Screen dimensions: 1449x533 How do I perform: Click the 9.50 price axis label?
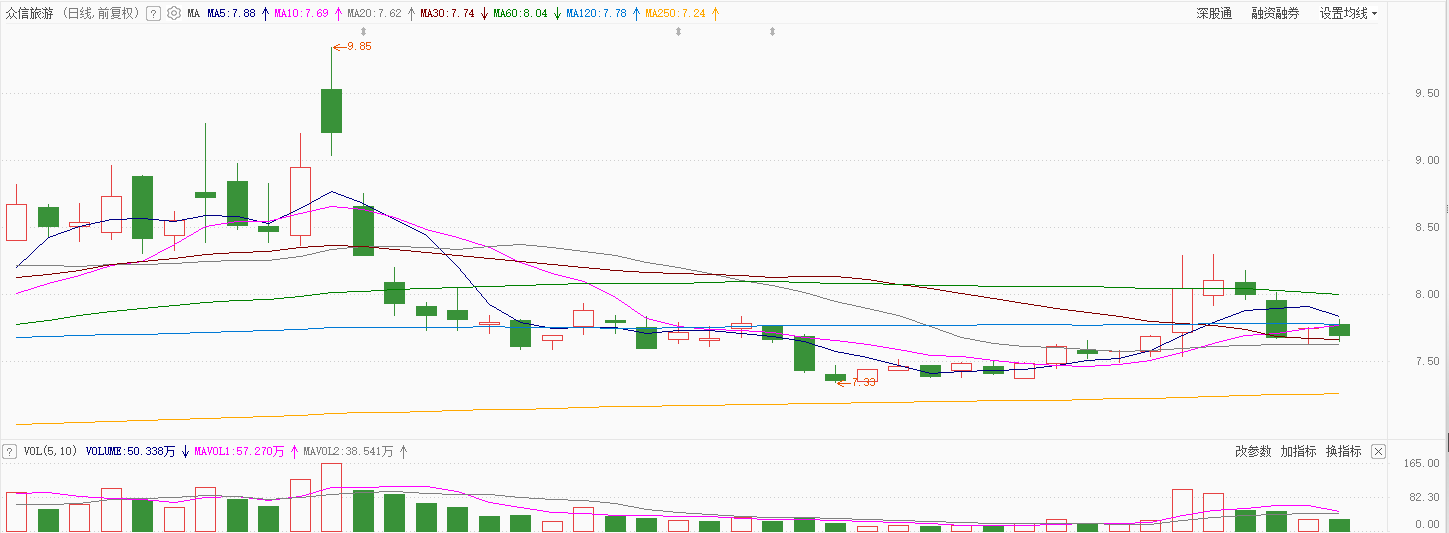(1427, 93)
